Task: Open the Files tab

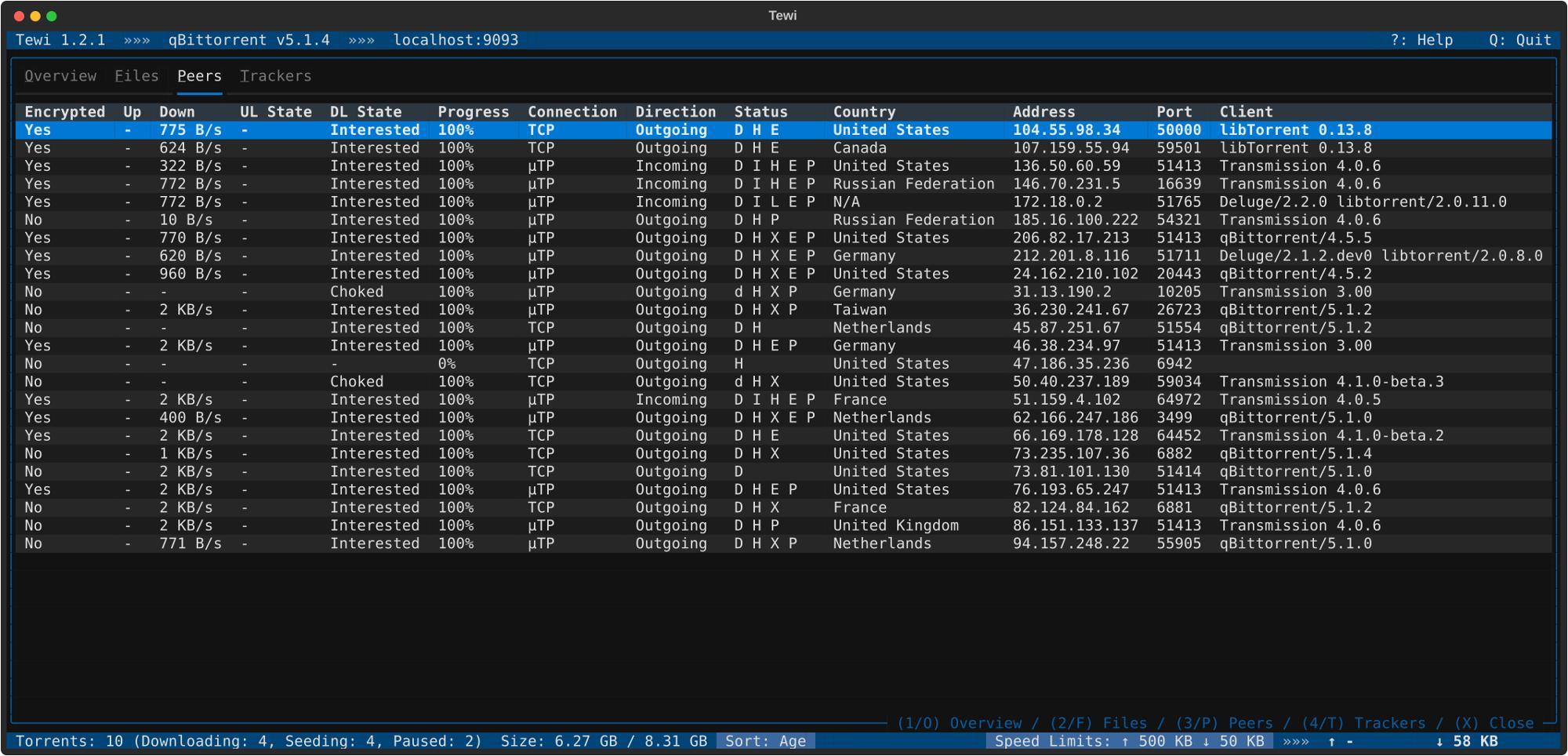Action: [136, 76]
